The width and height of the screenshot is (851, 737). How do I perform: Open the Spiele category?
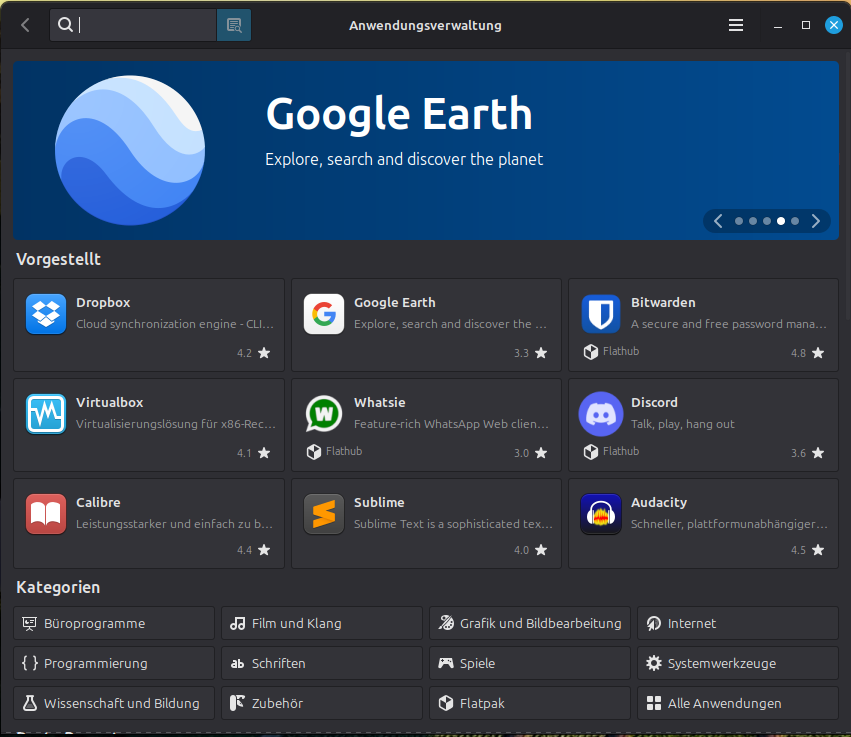pyautogui.click(x=530, y=663)
